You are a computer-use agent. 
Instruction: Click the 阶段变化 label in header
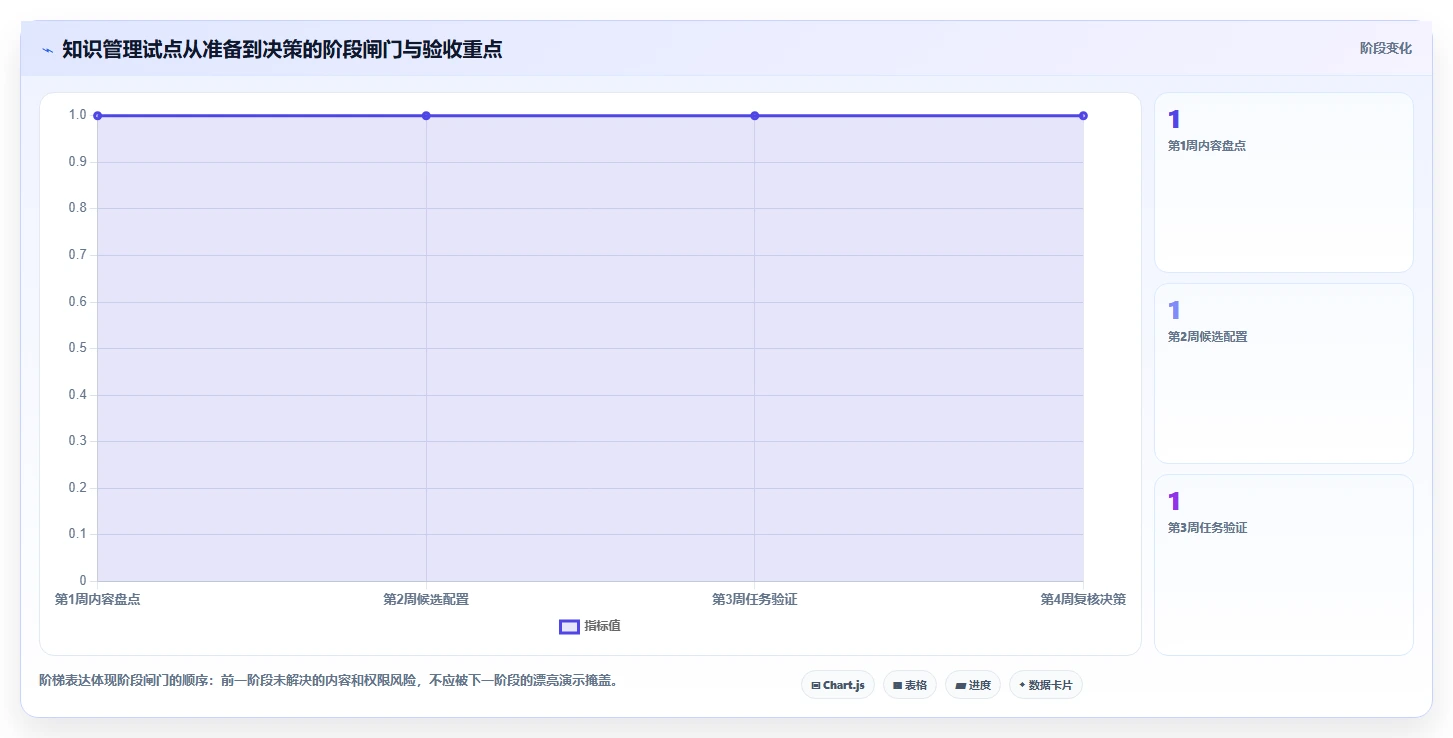click(x=1386, y=48)
